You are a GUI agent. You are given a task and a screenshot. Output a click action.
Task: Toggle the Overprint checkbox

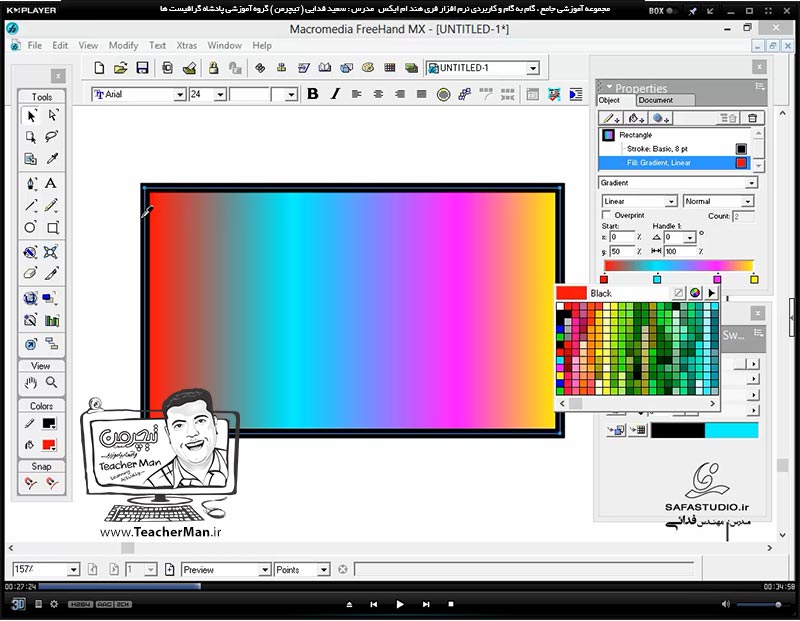(606, 215)
